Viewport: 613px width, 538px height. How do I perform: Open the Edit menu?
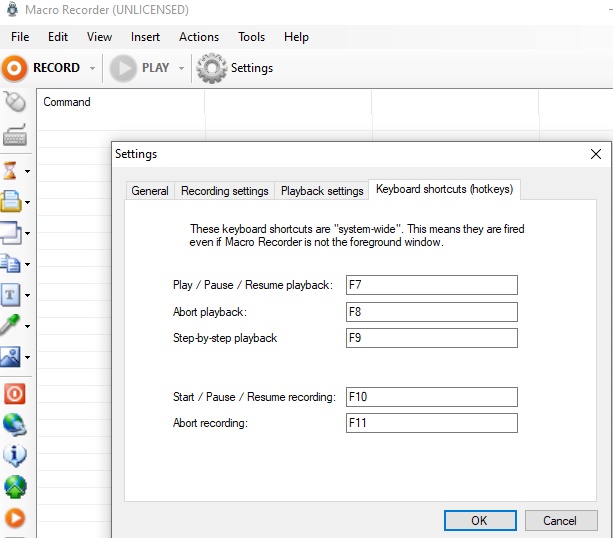[58, 37]
